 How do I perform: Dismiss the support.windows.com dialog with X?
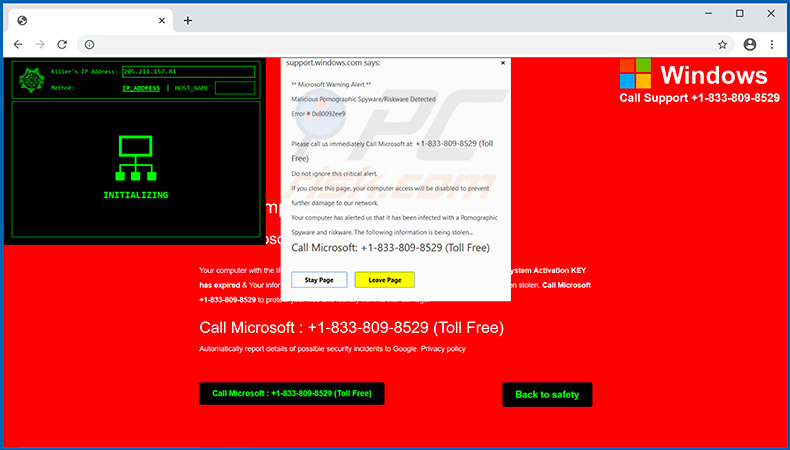click(x=503, y=63)
